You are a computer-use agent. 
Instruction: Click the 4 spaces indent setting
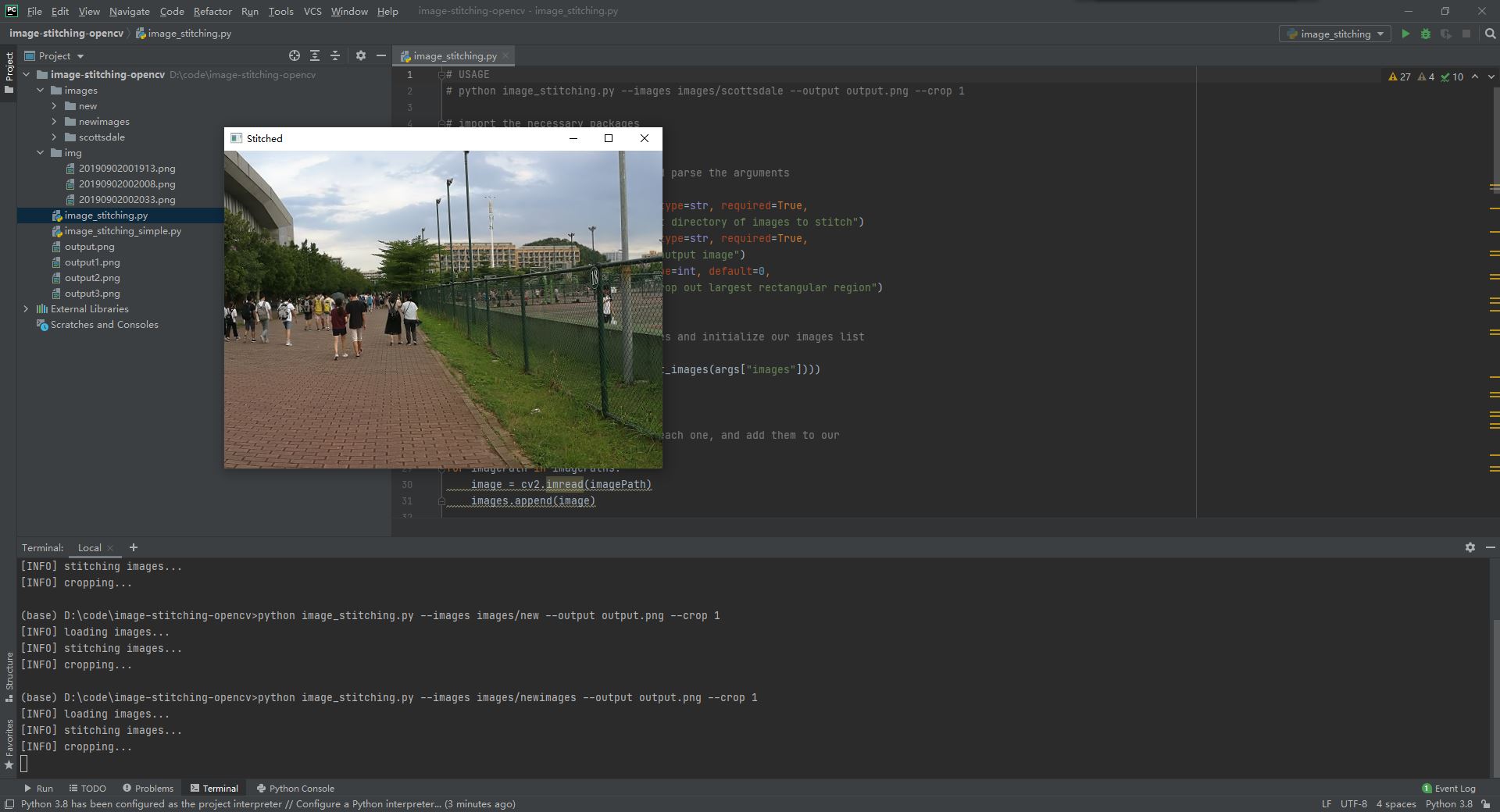[1396, 803]
